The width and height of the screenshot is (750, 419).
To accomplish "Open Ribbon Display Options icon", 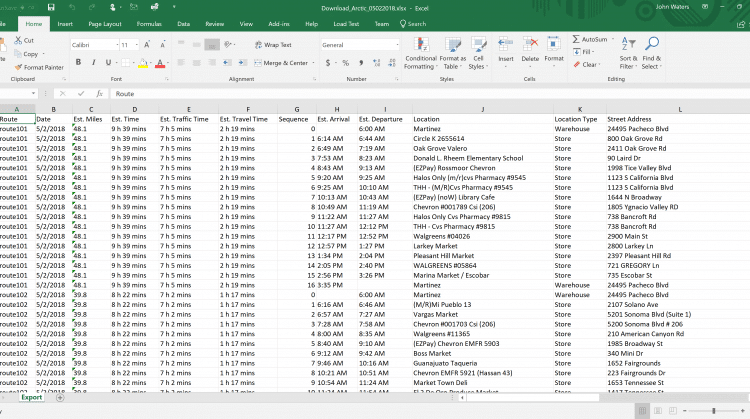I will [705, 7].
